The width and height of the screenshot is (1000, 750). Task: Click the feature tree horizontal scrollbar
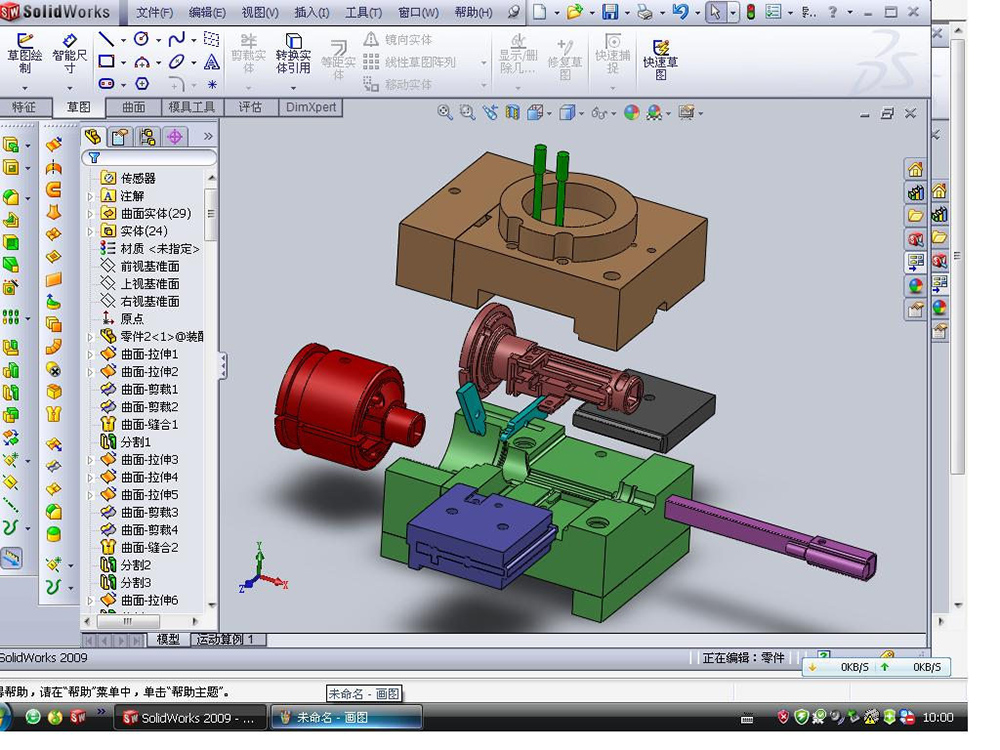pos(141,621)
